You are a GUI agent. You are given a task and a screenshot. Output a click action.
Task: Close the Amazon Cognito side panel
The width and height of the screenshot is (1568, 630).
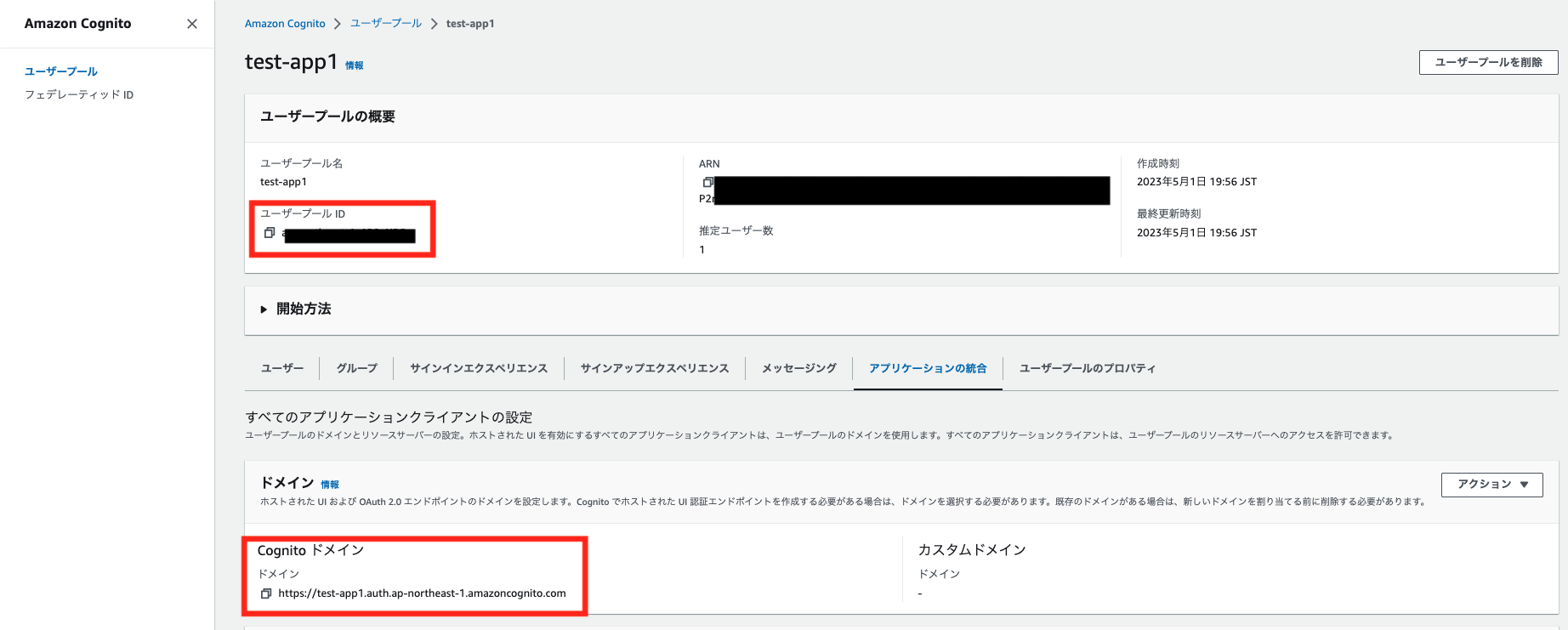[x=192, y=24]
